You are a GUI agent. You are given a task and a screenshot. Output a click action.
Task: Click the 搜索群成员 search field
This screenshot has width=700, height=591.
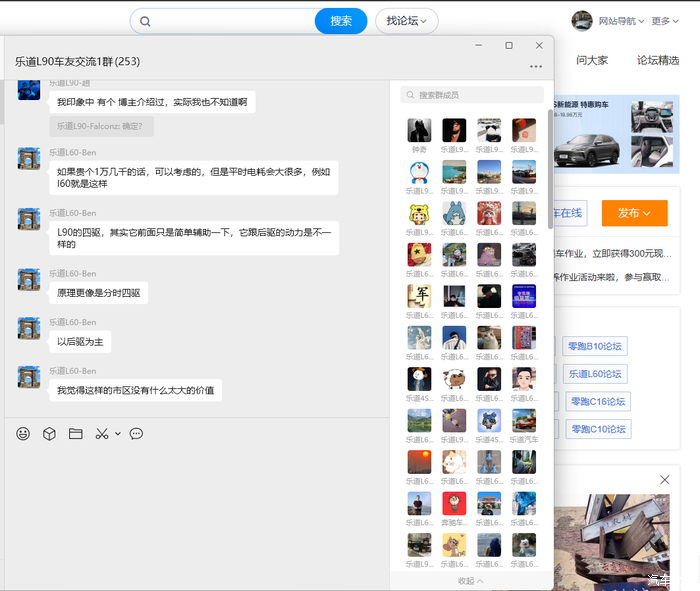click(472, 95)
